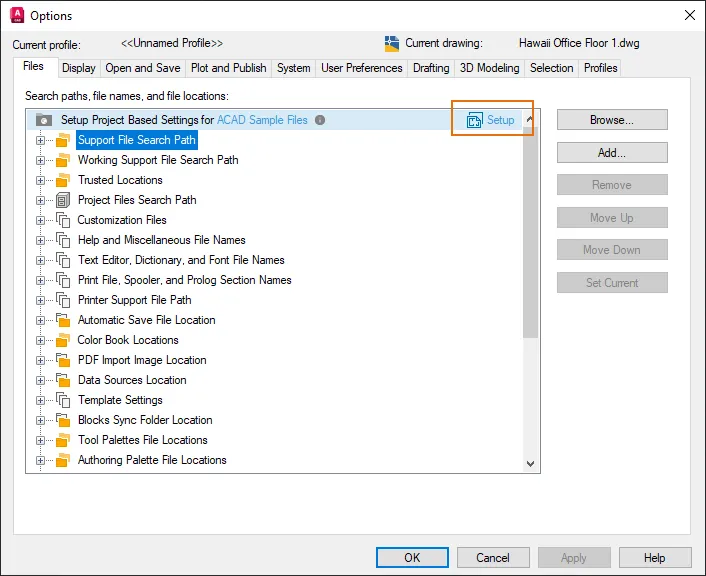Image resolution: width=706 pixels, height=576 pixels.
Task: Click the Template Settings icon
Action: [63, 400]
